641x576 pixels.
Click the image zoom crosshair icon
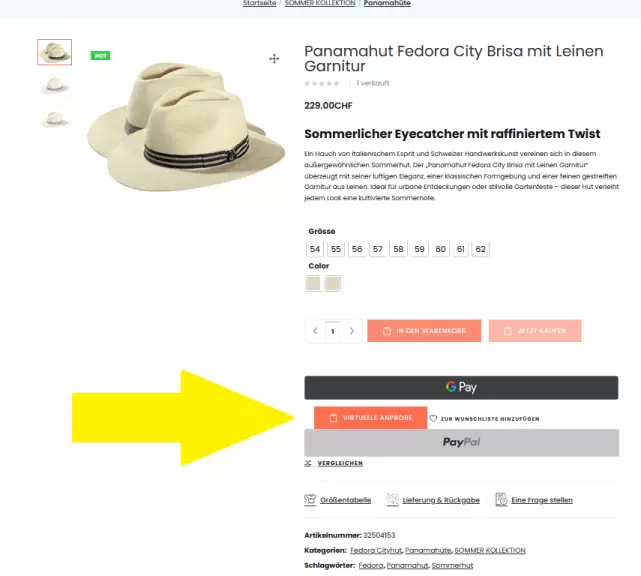coord(274,59)
